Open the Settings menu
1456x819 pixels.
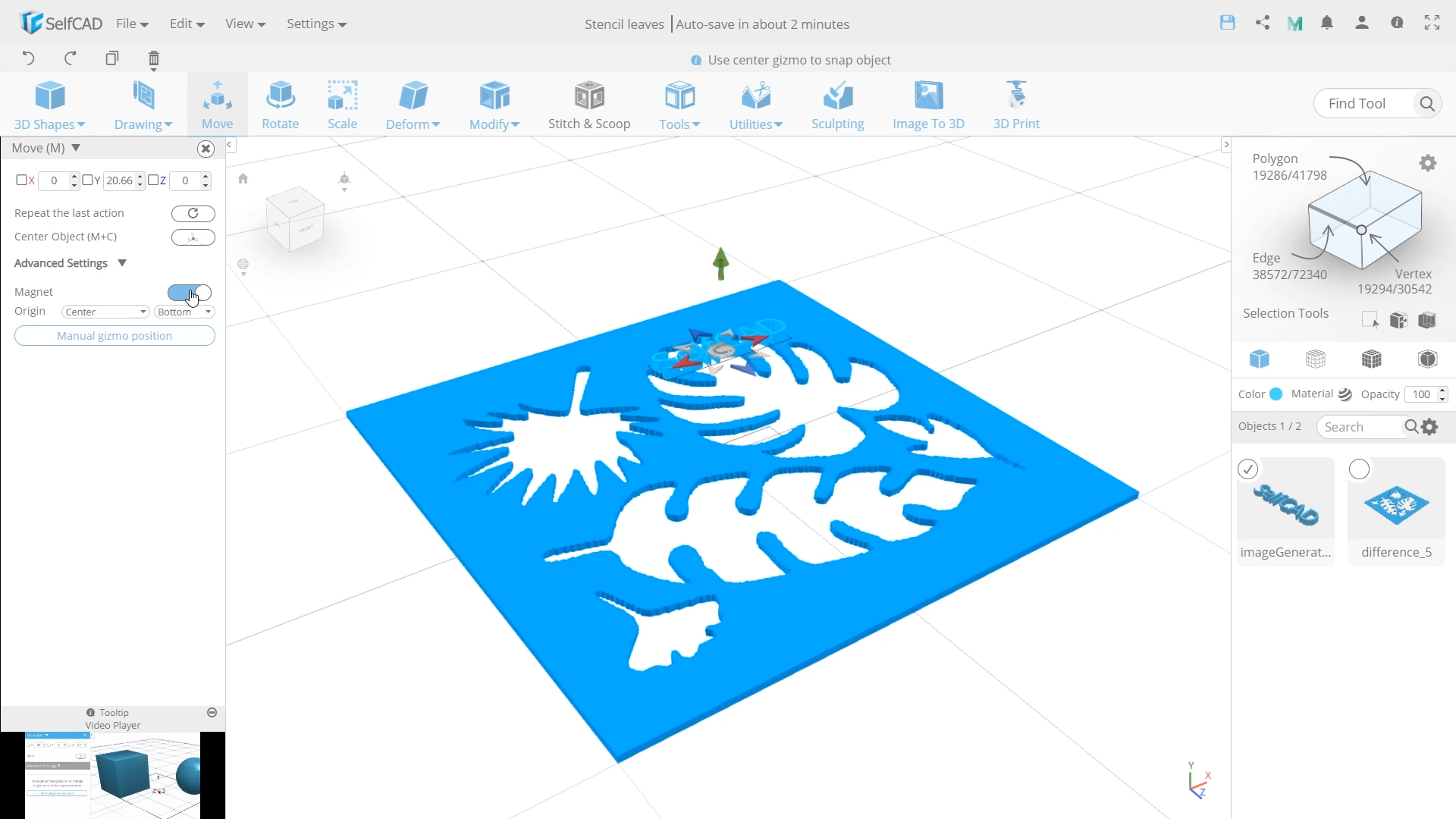tap(316, 24)
